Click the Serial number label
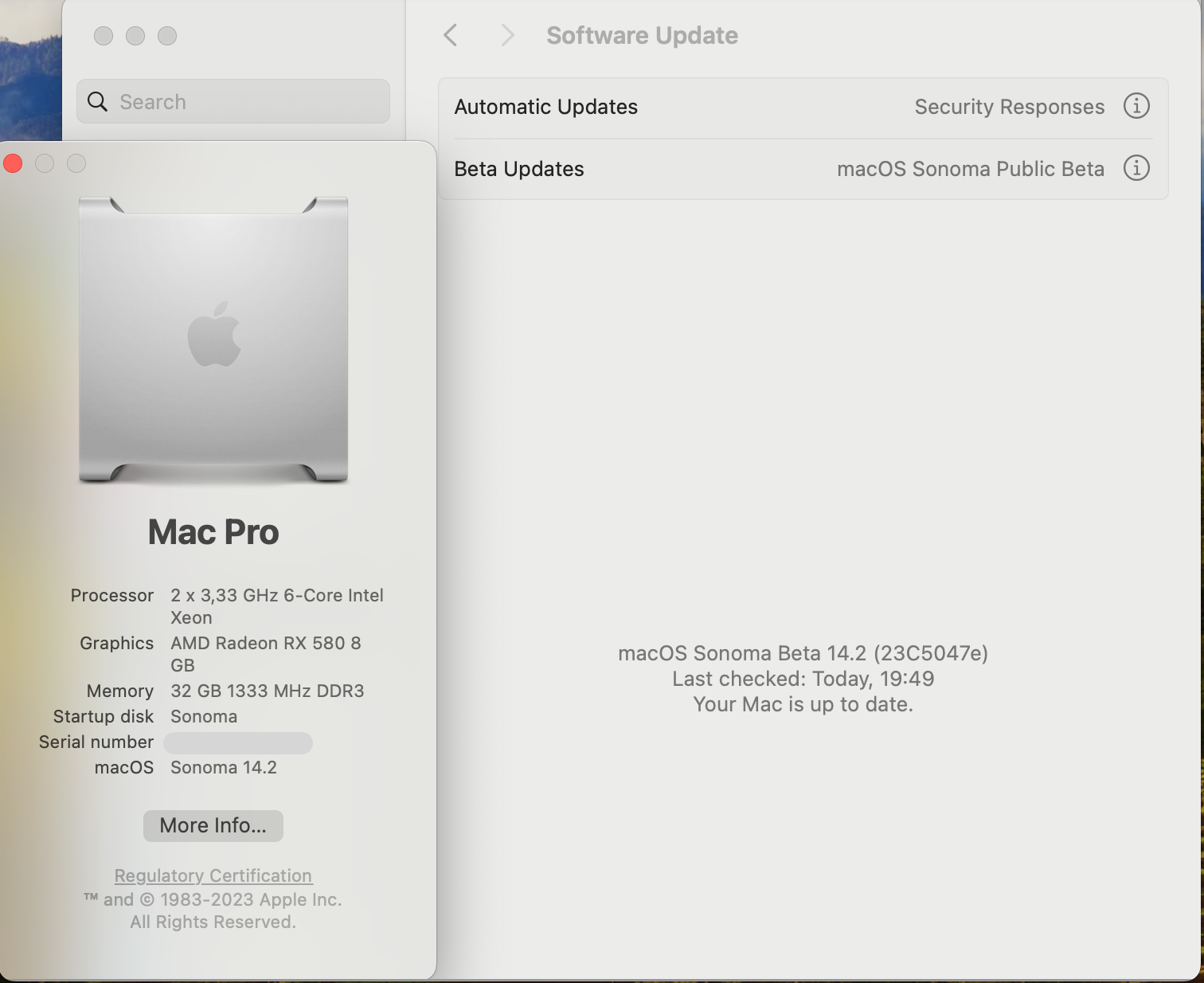Viewport: 1204px width, 983px height. [x=96, y=742]
